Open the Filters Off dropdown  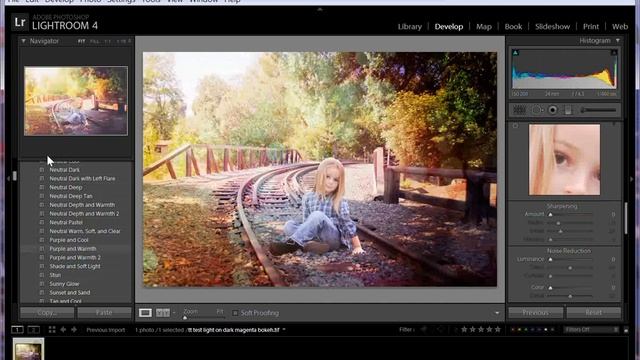coord(591,329)
